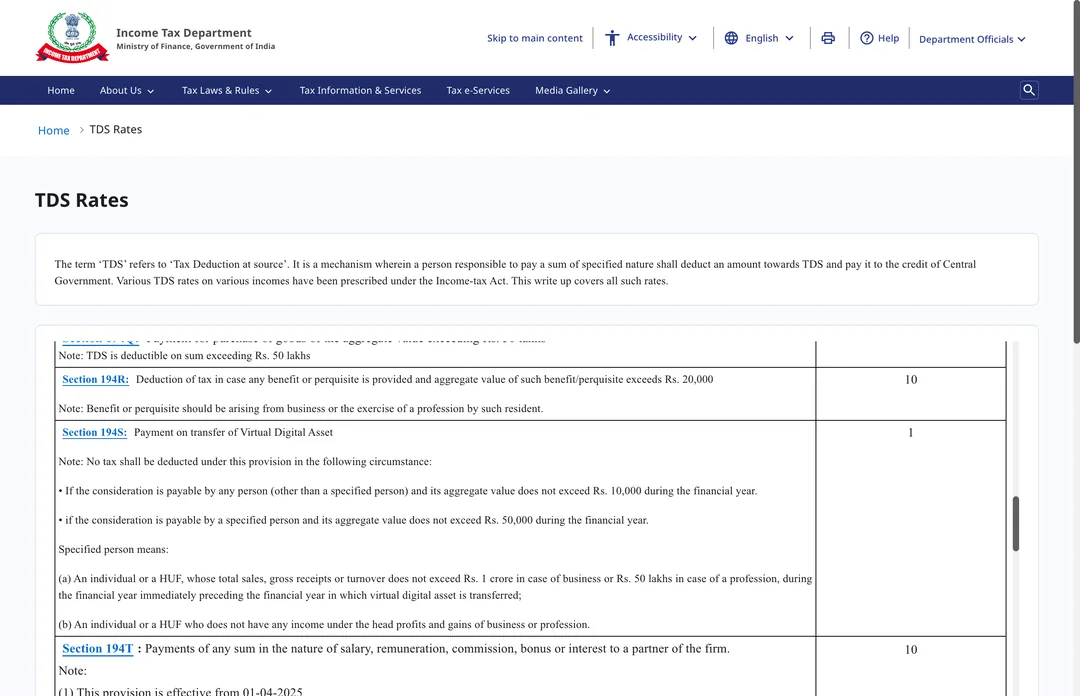Click the Income Tax Department emblem logo
The height and width of the screenshot is (696, 1080).
tap(72, 37)
